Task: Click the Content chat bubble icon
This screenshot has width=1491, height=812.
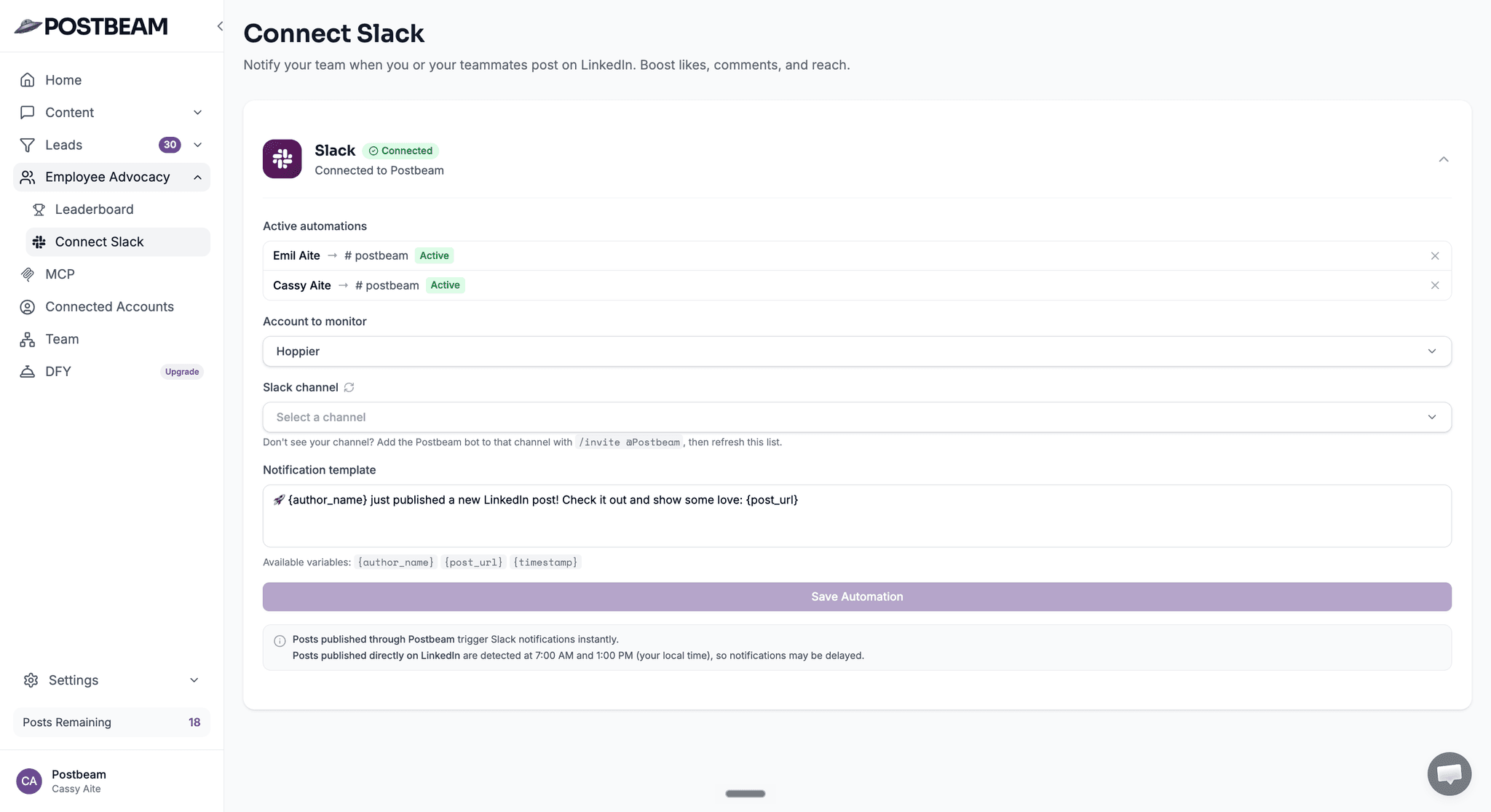Action: pyautogui.click(x=28, y=112)
